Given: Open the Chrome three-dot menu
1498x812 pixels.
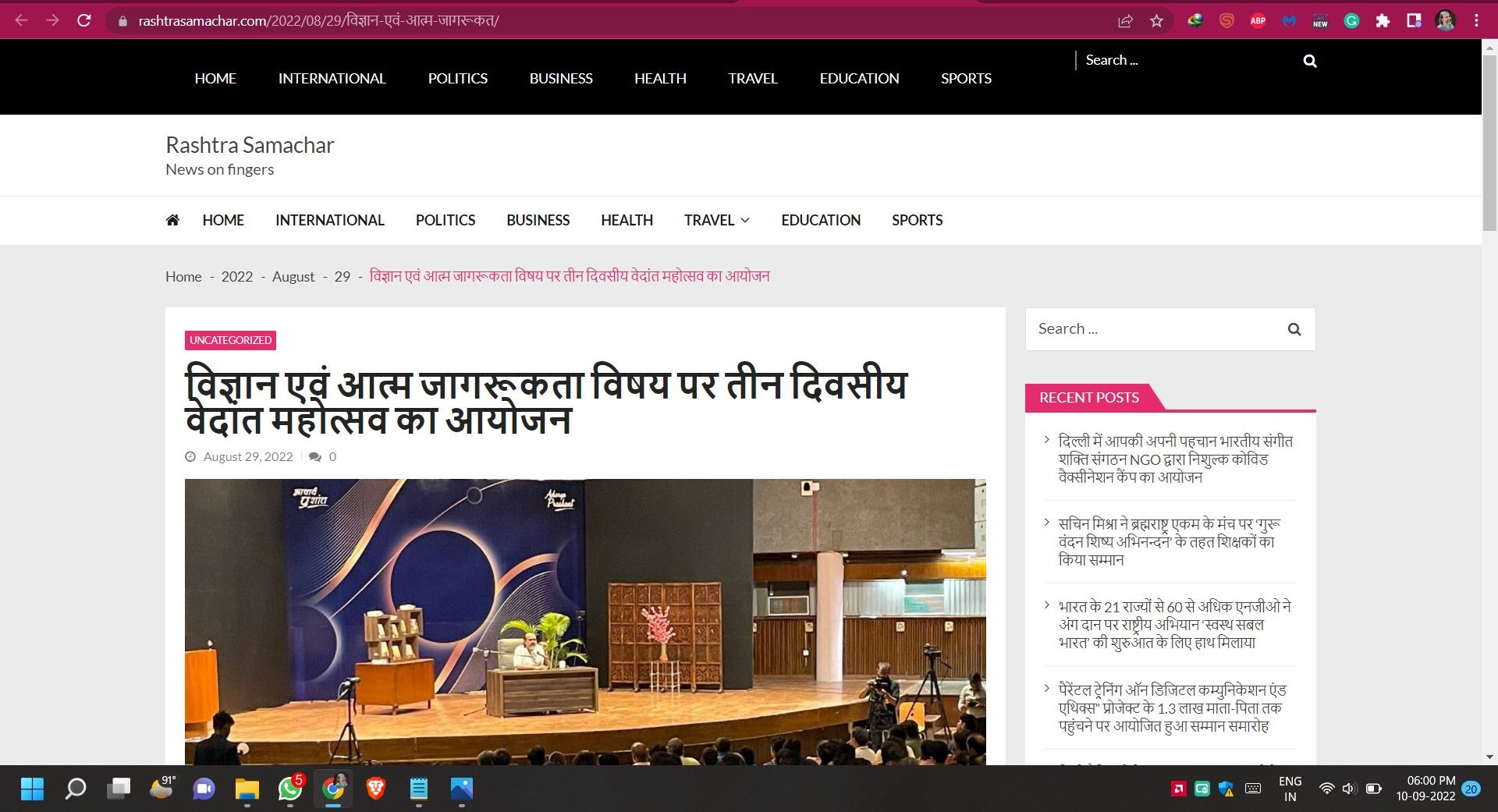Looking at the screenshot, I should click(1476, 21).
